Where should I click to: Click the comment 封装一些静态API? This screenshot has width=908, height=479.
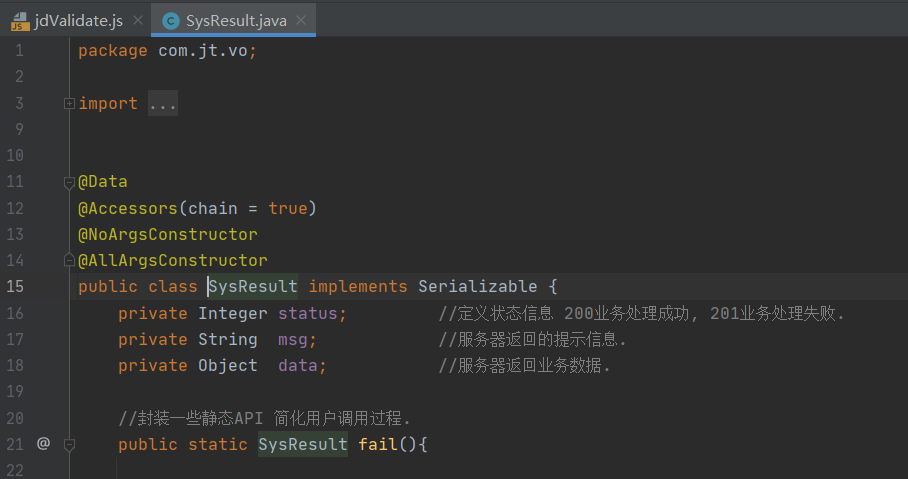point(265,418)
